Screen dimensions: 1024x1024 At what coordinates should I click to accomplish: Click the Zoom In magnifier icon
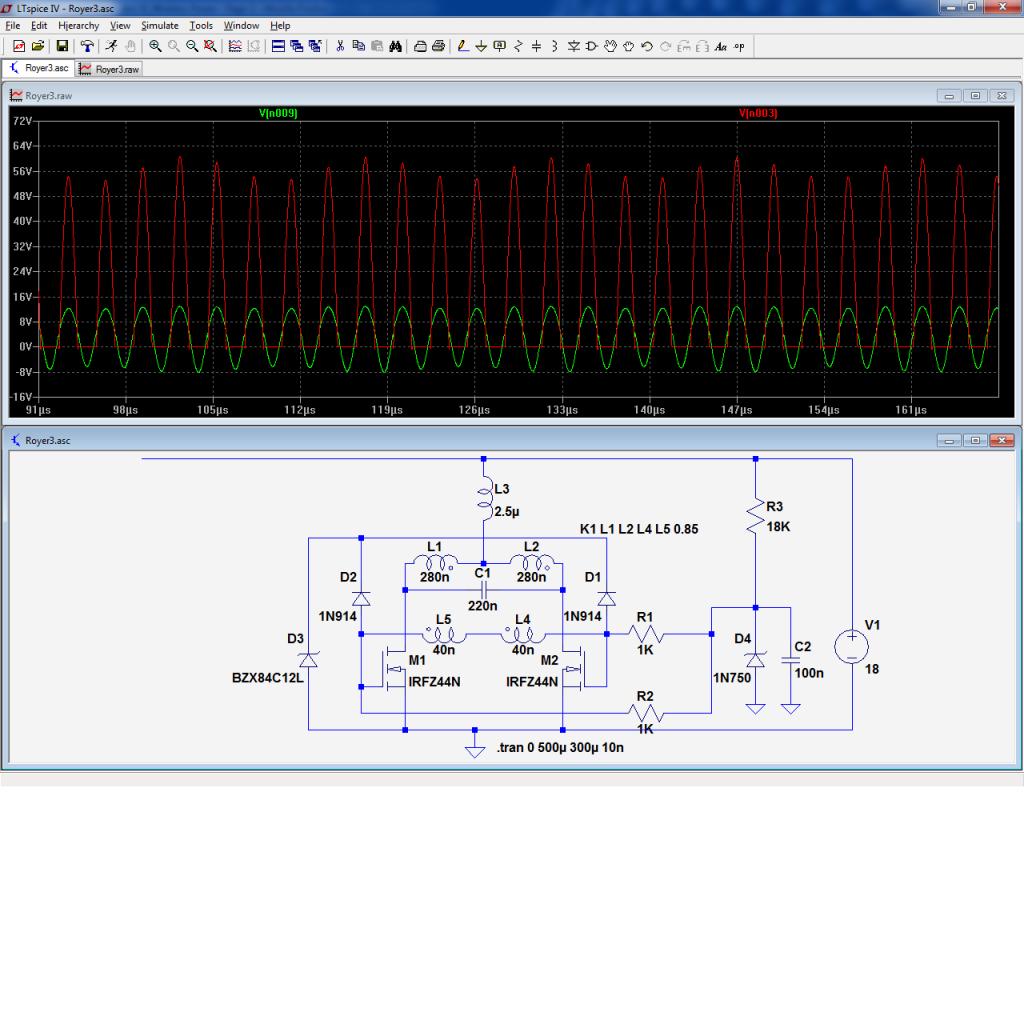156,46
